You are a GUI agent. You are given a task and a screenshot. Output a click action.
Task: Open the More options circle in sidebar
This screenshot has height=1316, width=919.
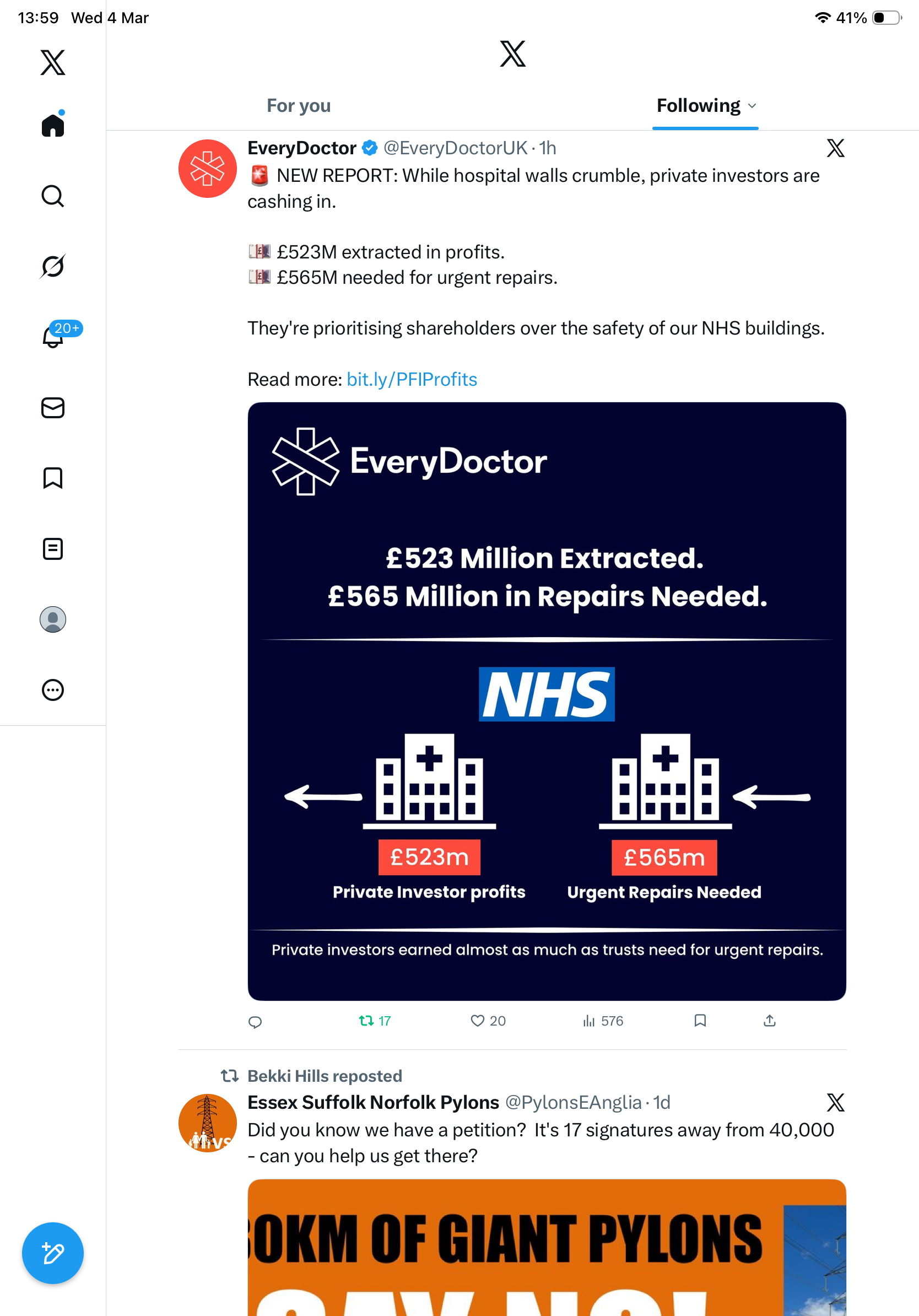pos(53,689)
